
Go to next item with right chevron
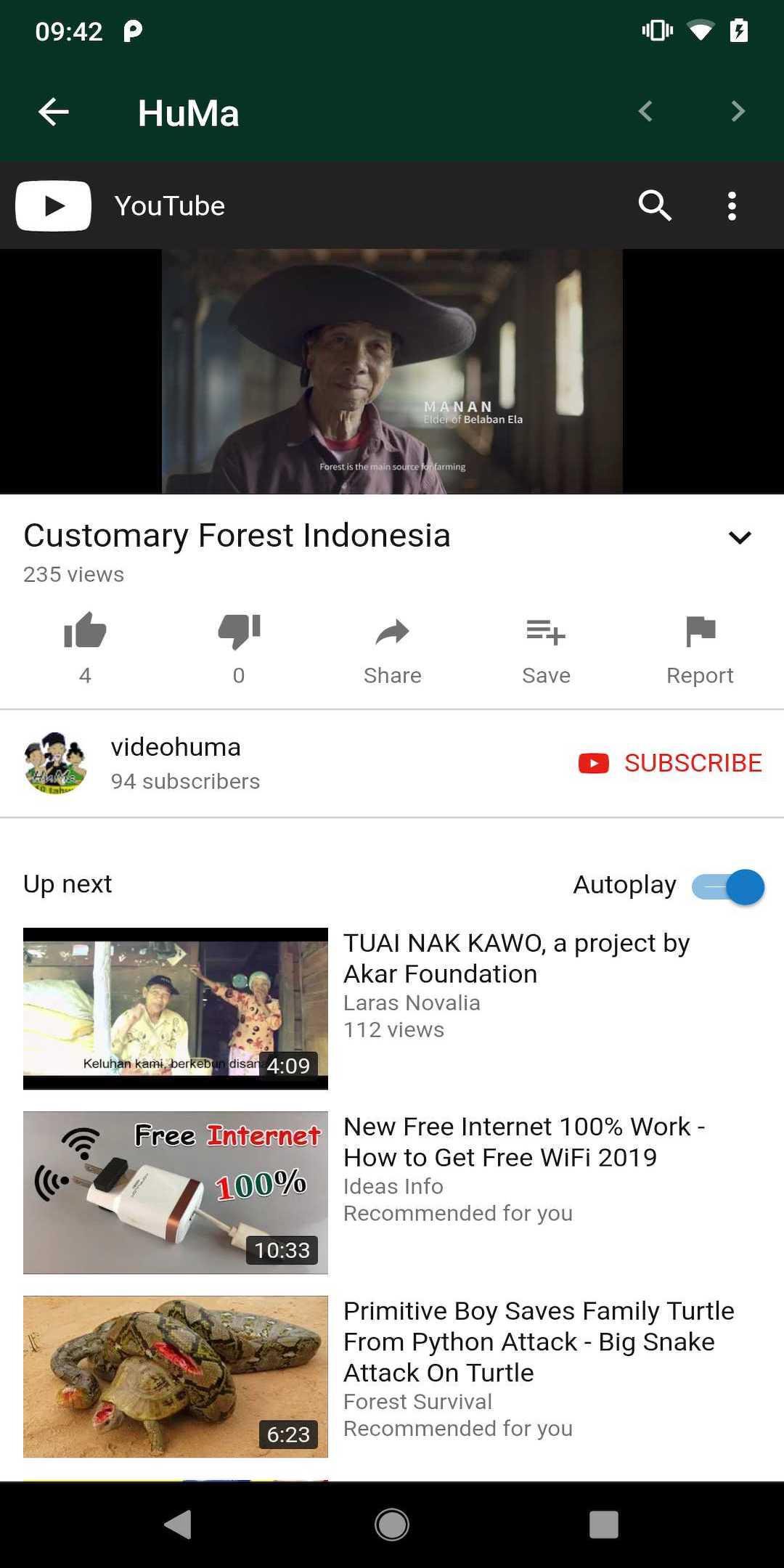click(738, 111)
